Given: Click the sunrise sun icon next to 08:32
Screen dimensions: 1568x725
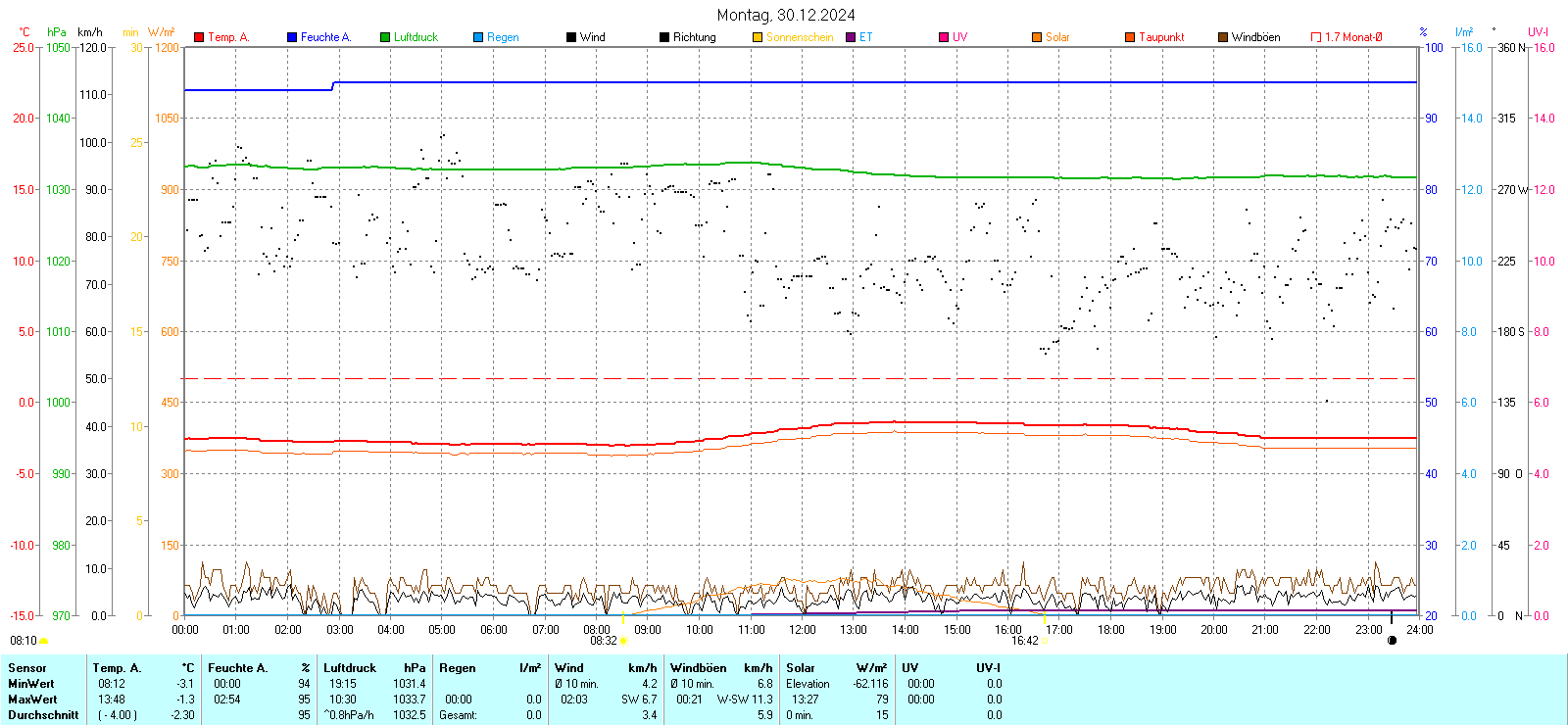Looking at the screenshot, I should pyautogui.click(x=623, y=641).
